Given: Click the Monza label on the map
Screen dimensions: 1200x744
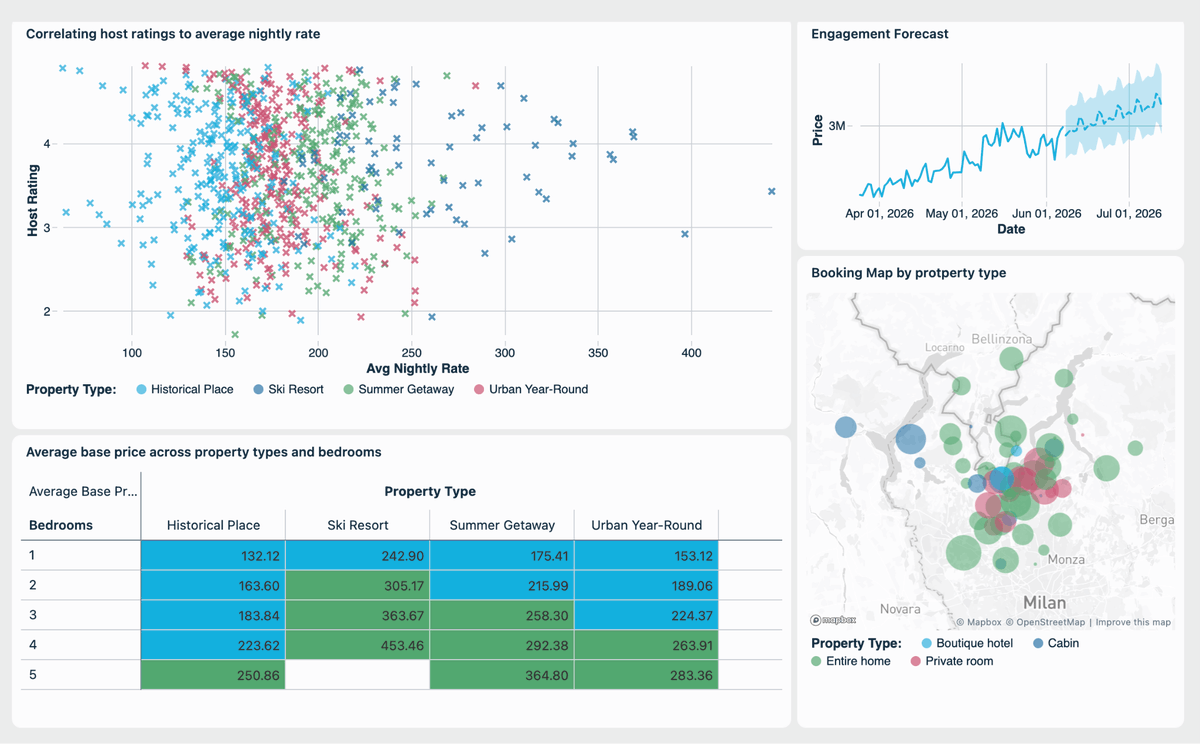Looking at the screenshot, I should click(1065, 560).
